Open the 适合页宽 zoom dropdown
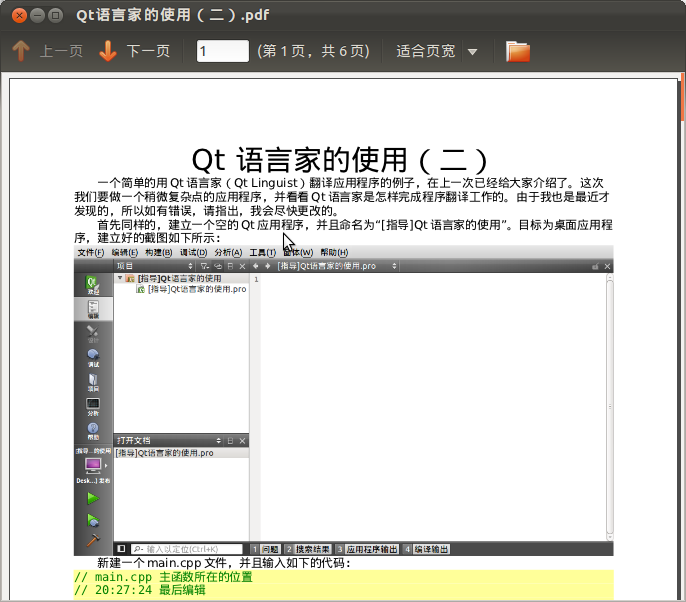The width and height of the screenshot is (686, 602). (425, 51)
